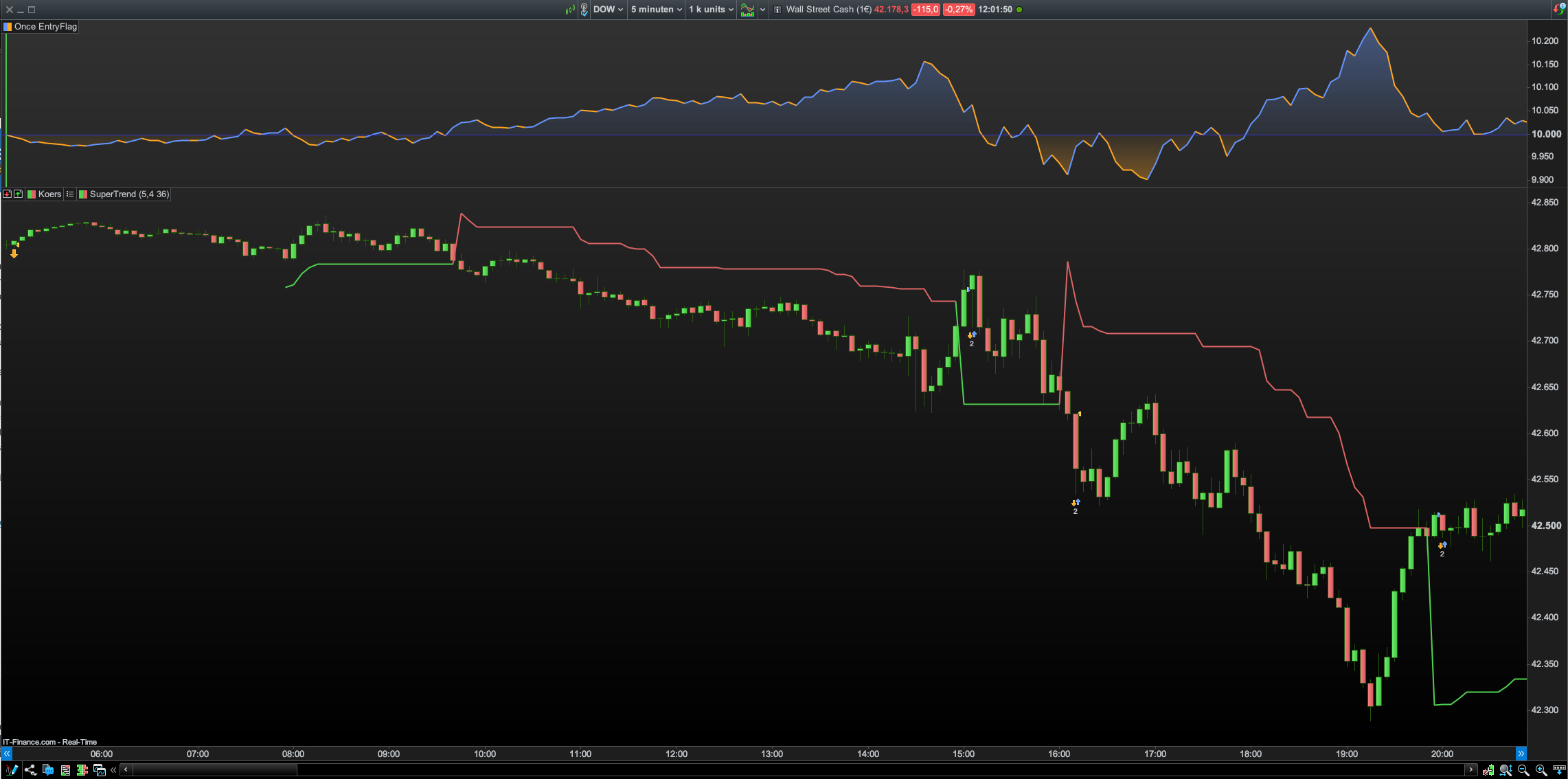Click the zoom out magnifier

click(1523, 770)
